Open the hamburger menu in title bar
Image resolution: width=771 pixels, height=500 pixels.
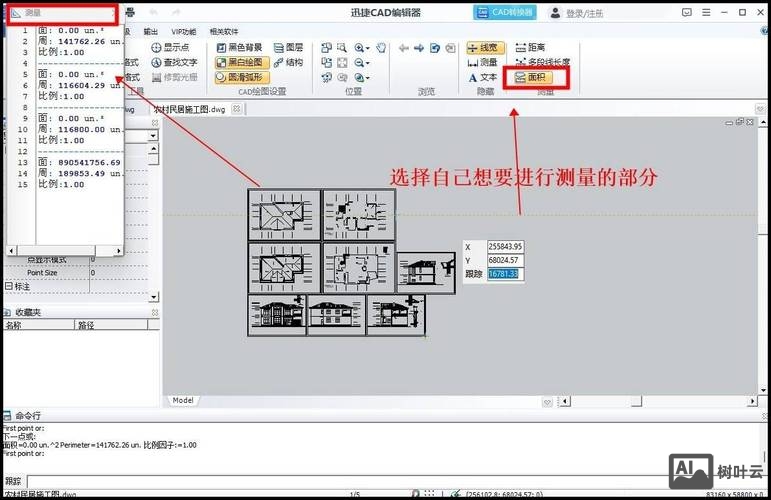click(x=706, y=12)
